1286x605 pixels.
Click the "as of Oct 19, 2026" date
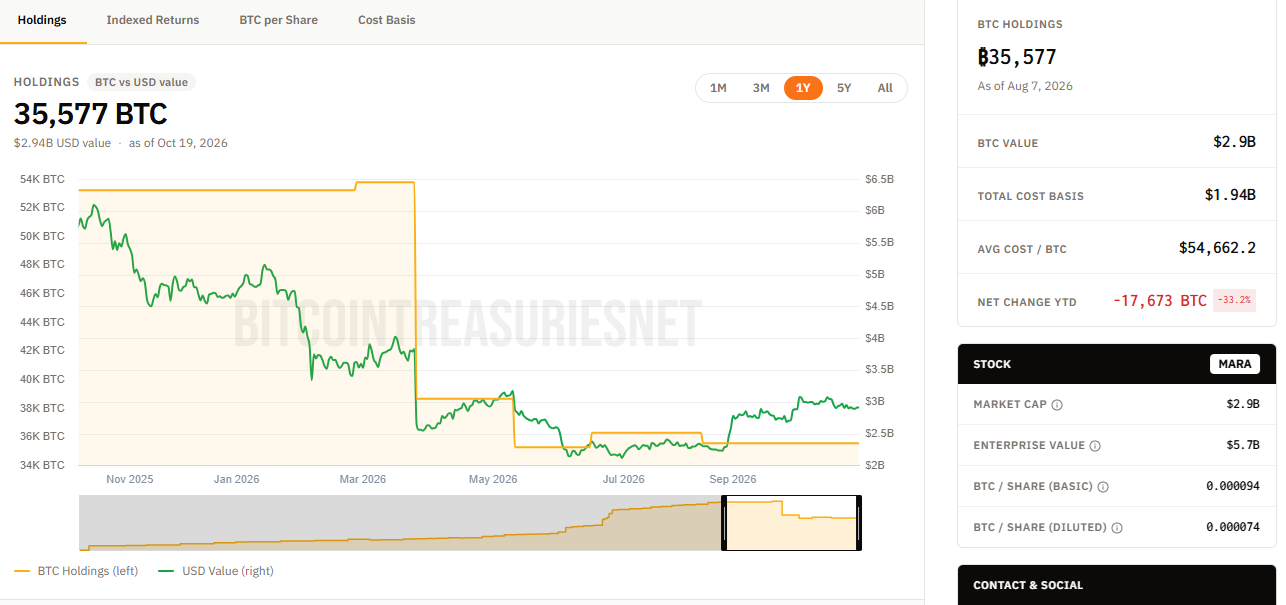[178, 143]
